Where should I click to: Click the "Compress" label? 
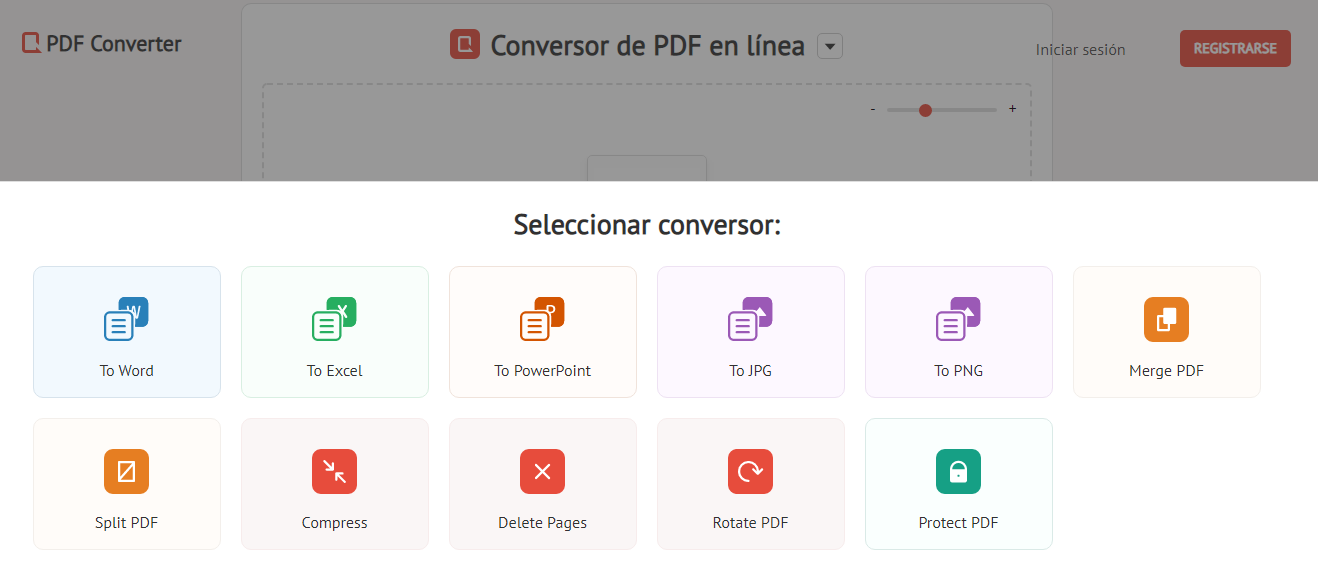pyautogui.click(x=335, y=523)
